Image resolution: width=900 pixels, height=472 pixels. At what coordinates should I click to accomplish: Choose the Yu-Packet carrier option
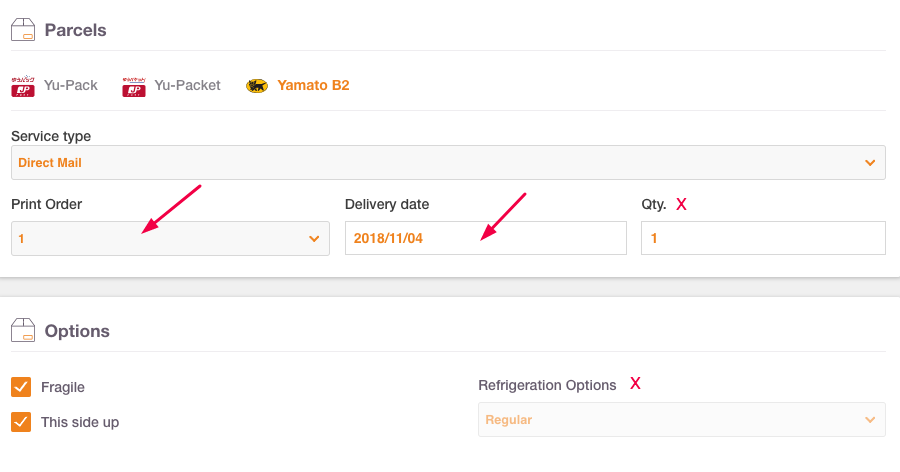coord(171,86)
